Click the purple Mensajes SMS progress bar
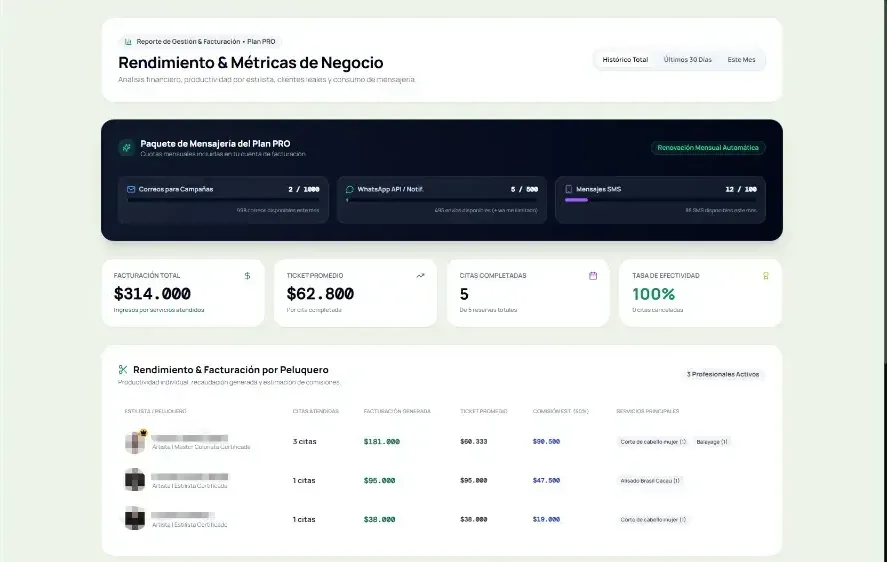Image resolution: width=887 pixels, height=562 pixels. click(x=661, y=200)
